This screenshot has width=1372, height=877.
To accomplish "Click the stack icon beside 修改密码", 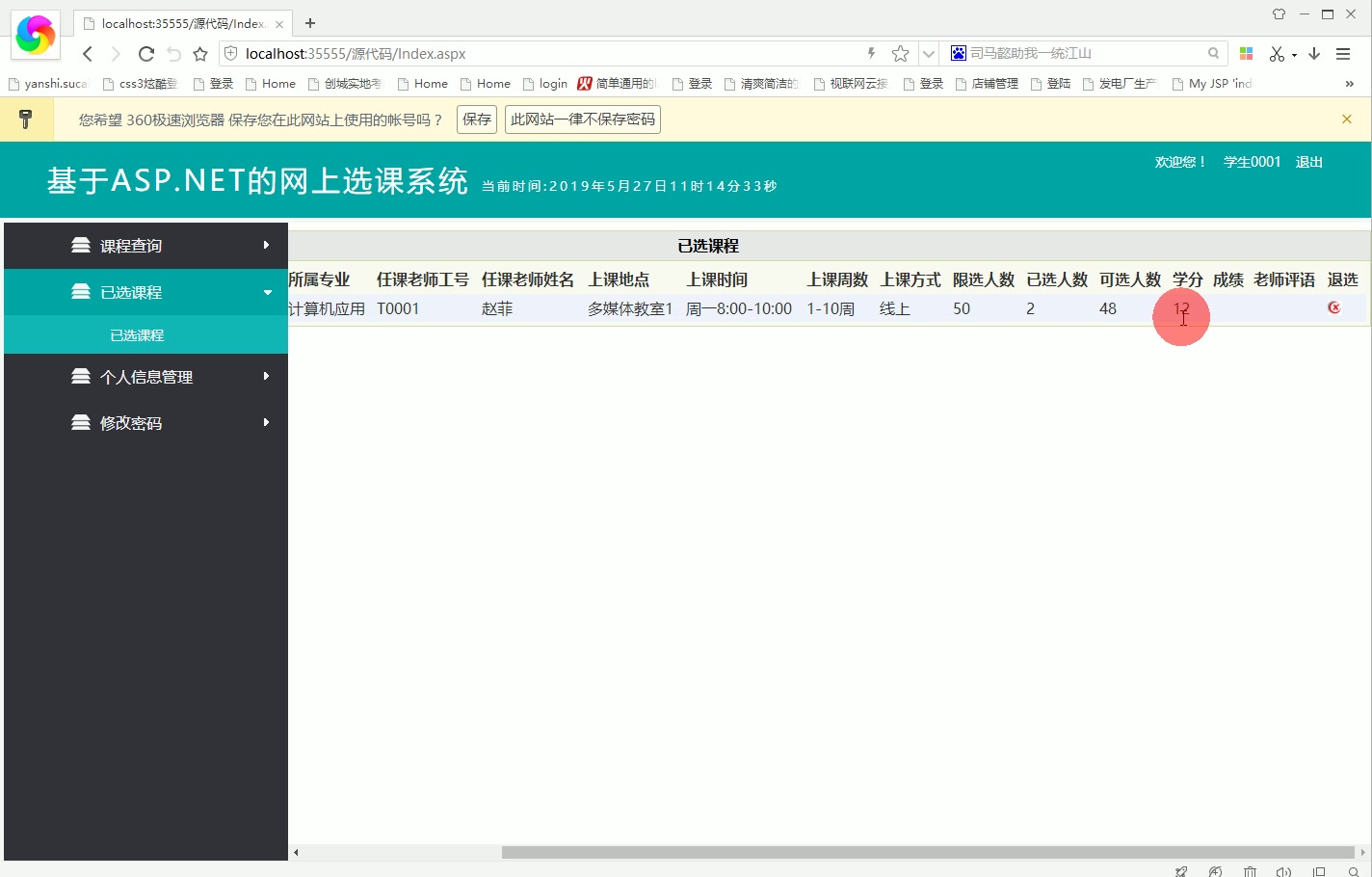I will point(81,422).
